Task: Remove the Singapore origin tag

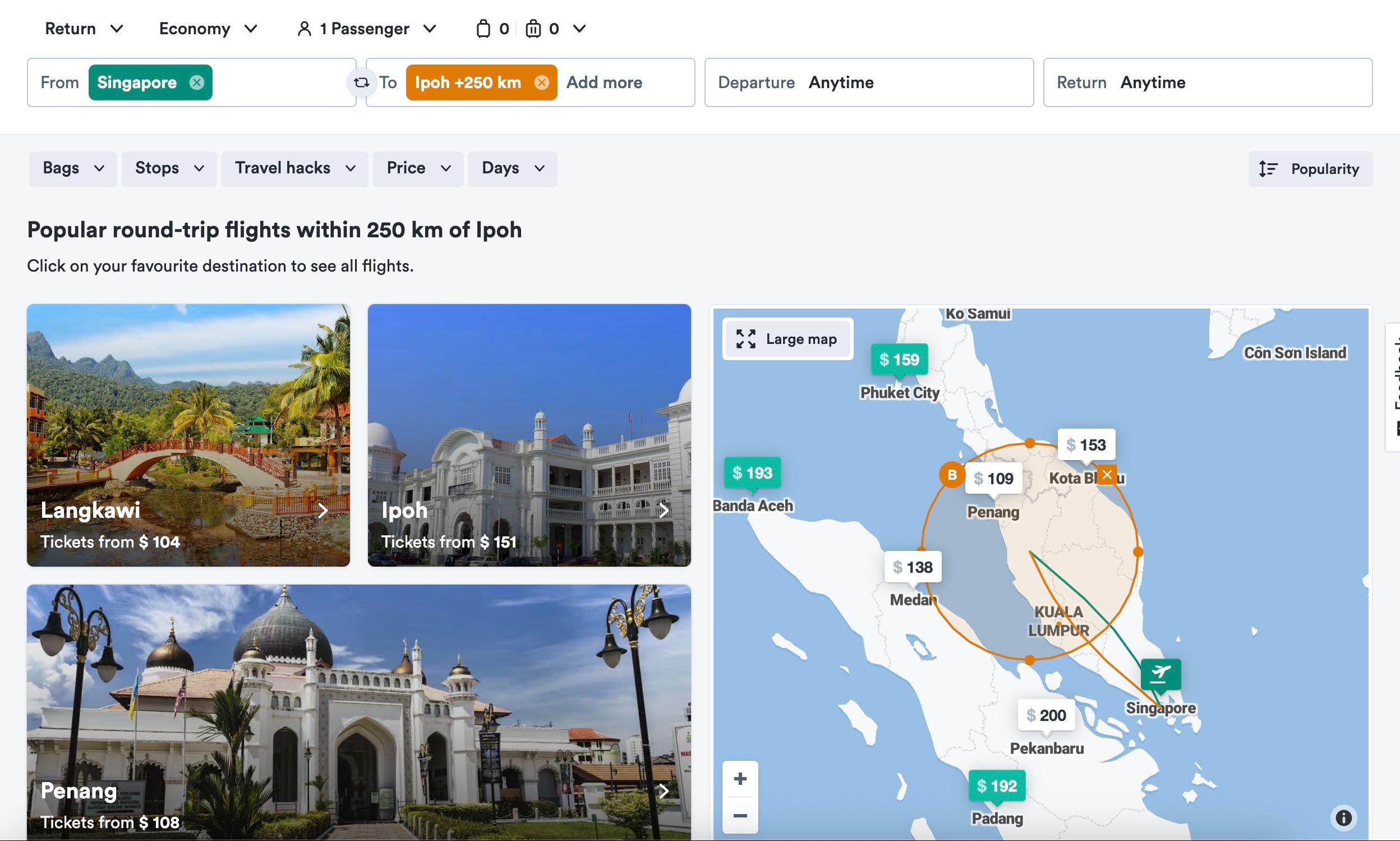Action: [197, 82]
